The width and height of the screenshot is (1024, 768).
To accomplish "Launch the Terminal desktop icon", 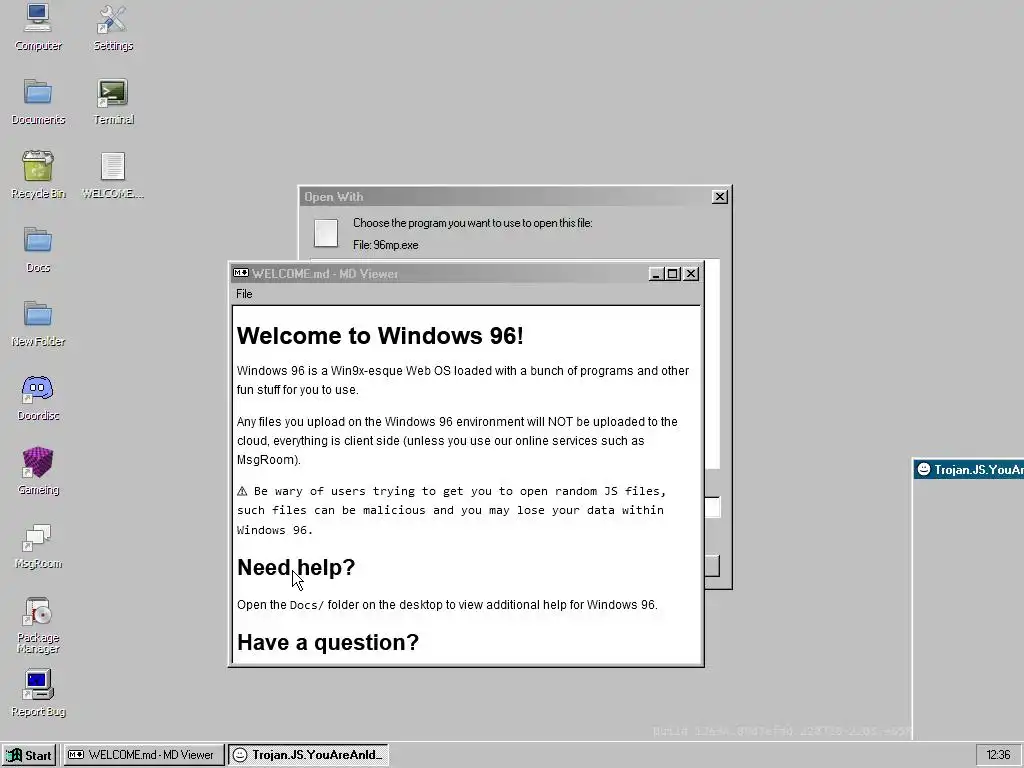I will (x=113, y=101).
